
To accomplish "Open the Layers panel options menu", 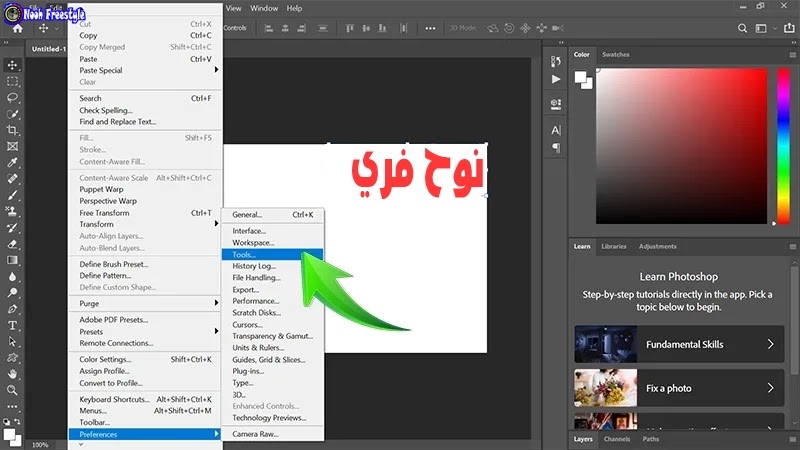I will 792,439.
